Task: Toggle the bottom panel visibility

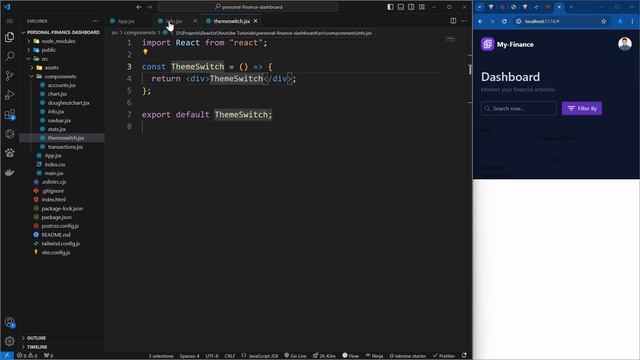Action: [x=401, y=7]
